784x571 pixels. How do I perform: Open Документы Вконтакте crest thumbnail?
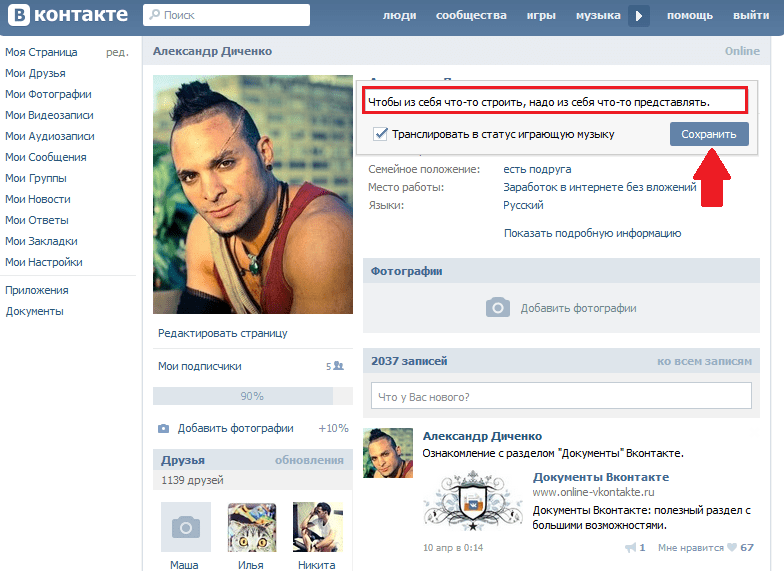(x=472, y=500)
